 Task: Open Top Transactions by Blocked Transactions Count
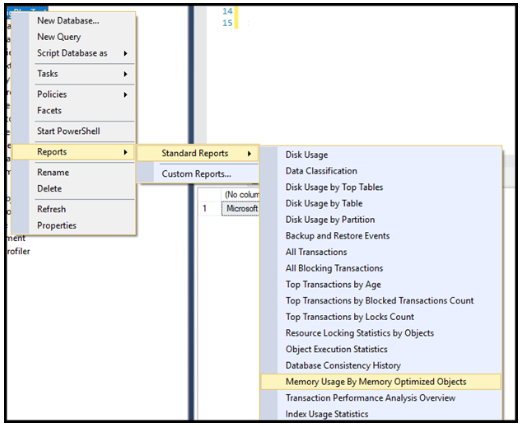(380, 301)
